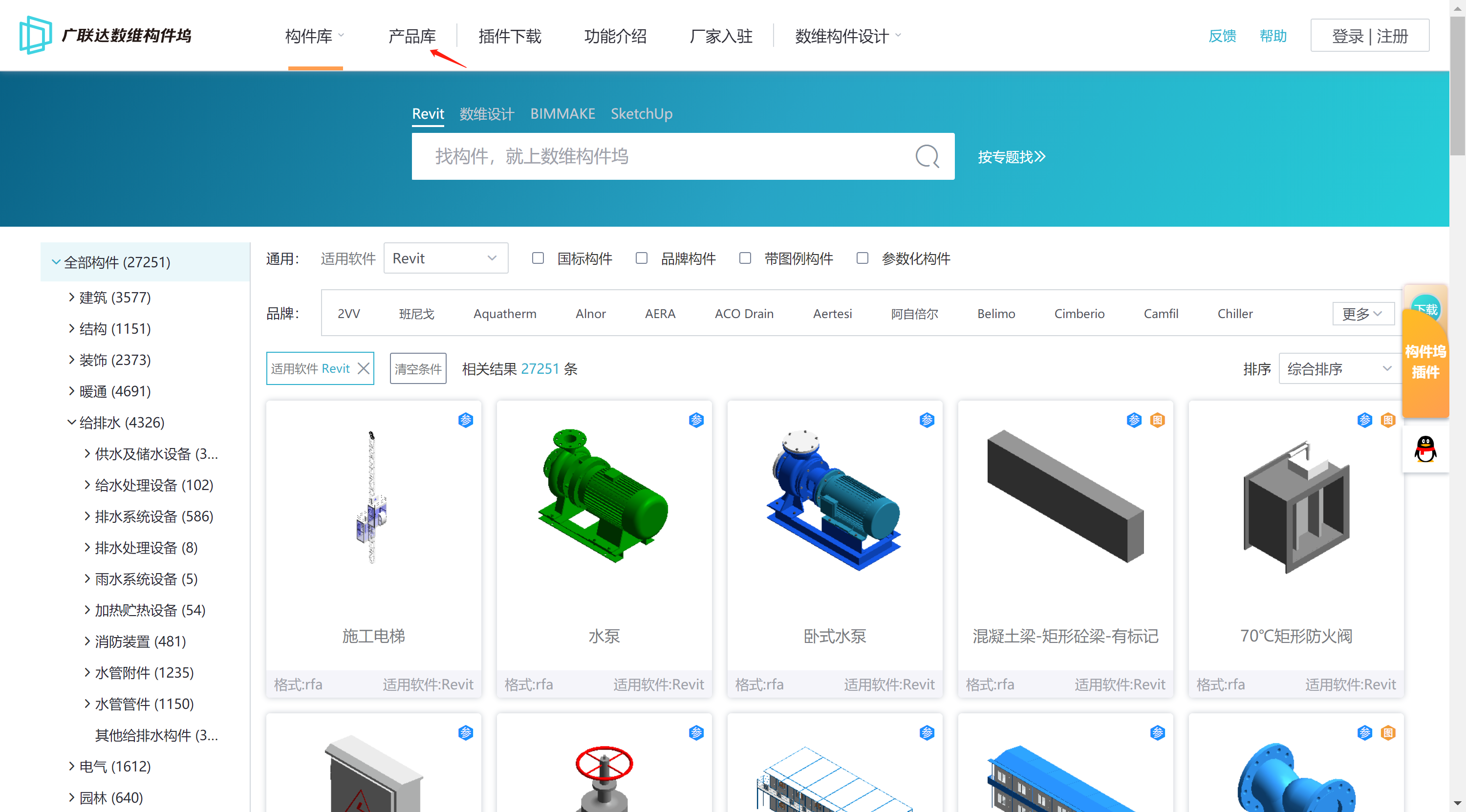This screenshot has width=1466, height=812.
Task: Collapse the 给排水 (4326) category
Action: [71, 422]
